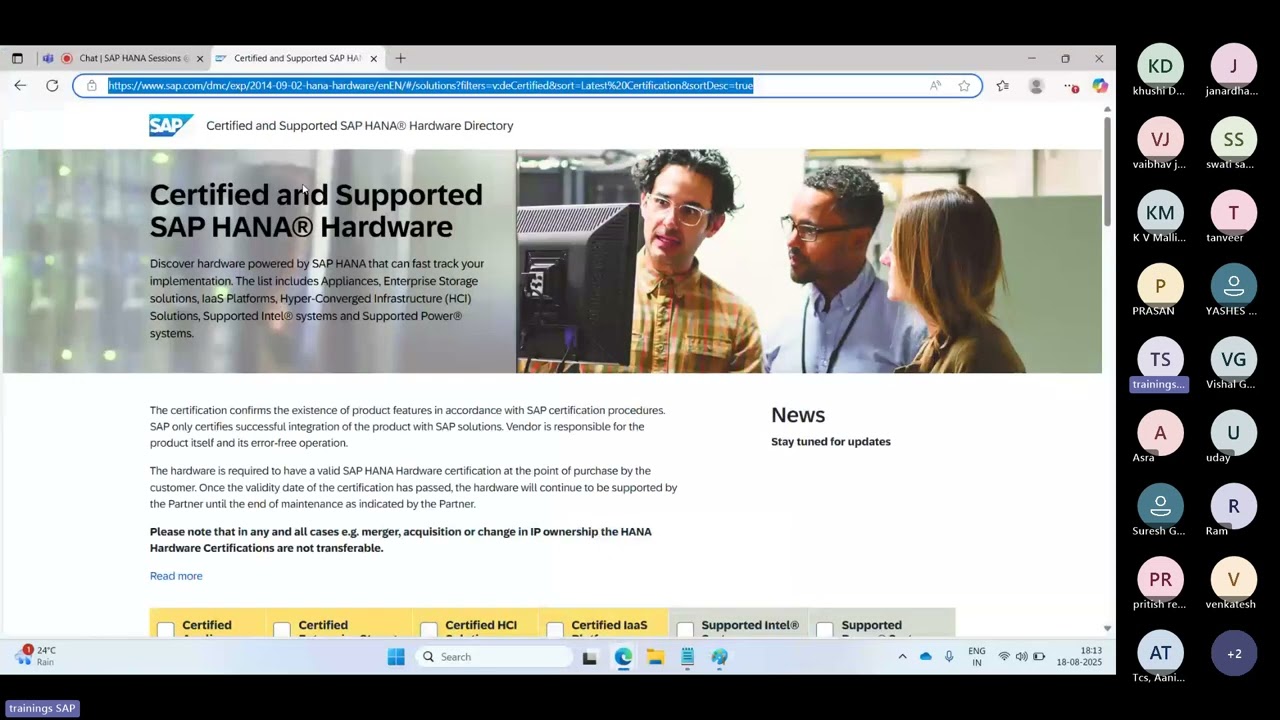Click the taskbar Search box
The height and width of the screenshot is (720, 1280).
point(494,657)
